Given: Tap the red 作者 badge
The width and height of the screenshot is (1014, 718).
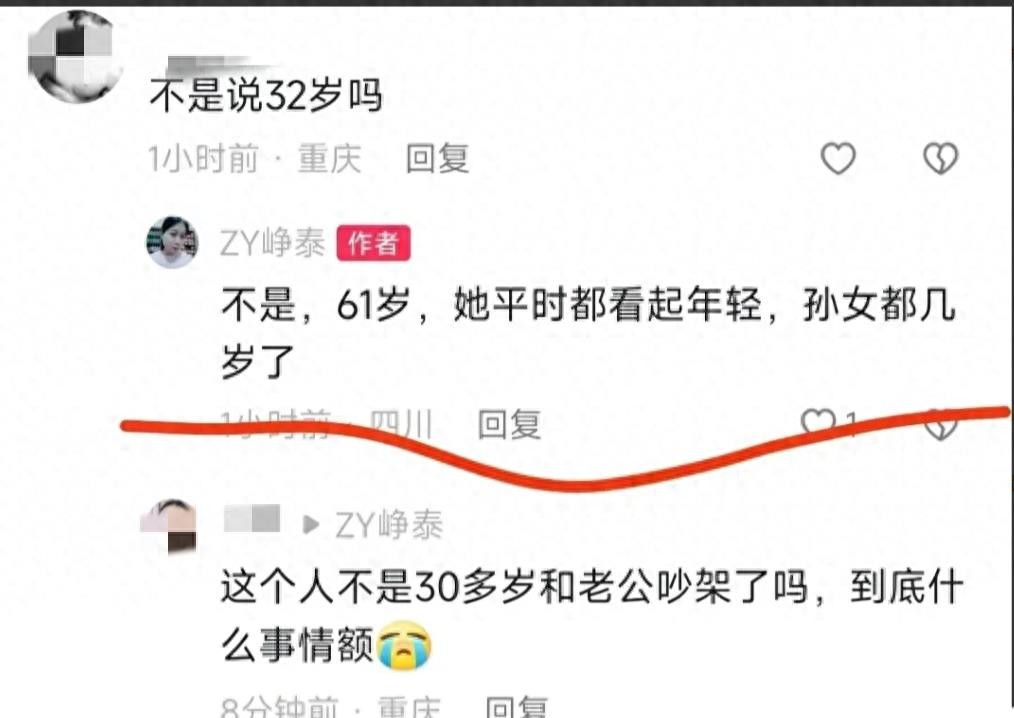Looking at the screenshot, I should (x=373, y=243).
